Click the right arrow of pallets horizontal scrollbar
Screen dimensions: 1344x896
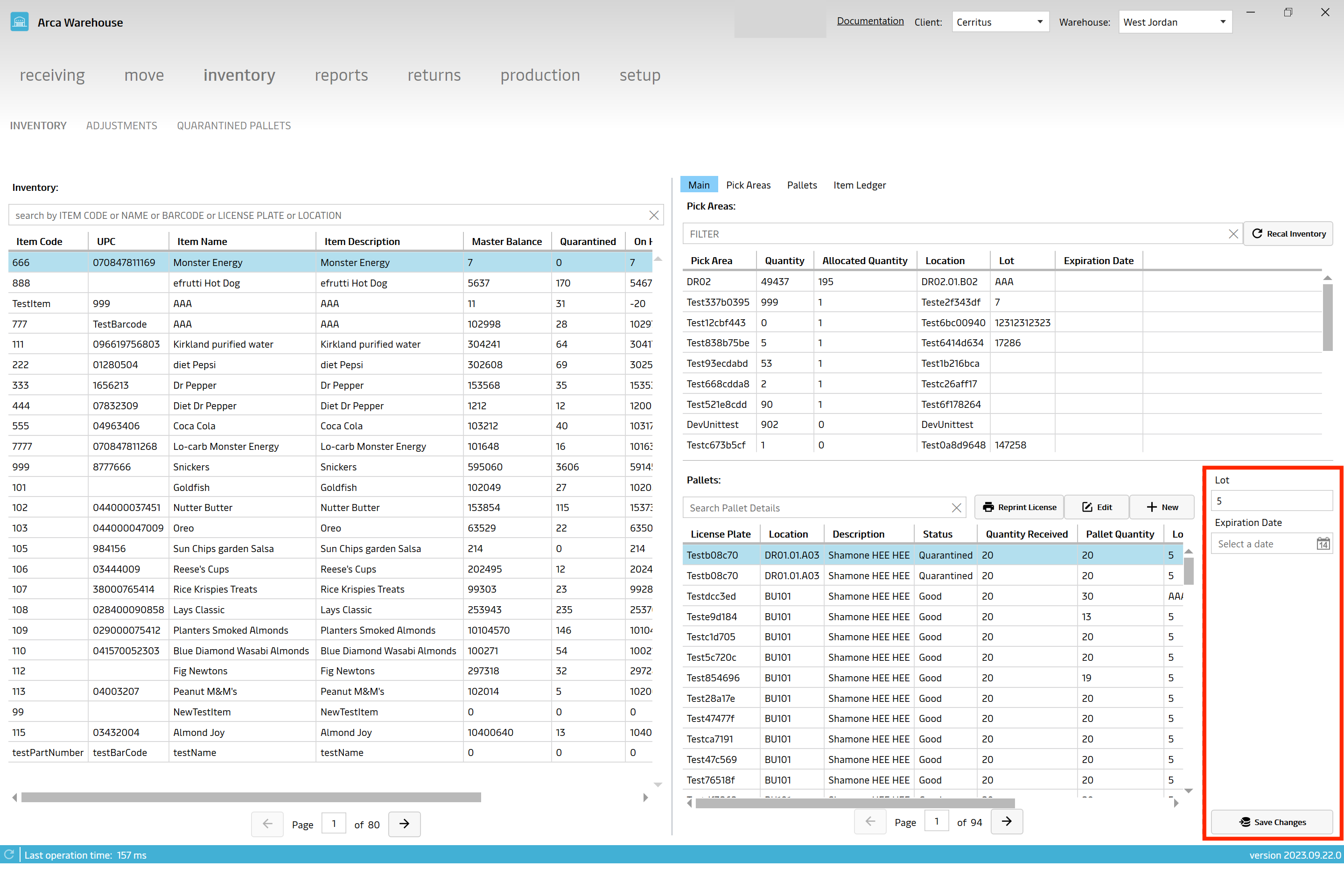coord(1176,803)
